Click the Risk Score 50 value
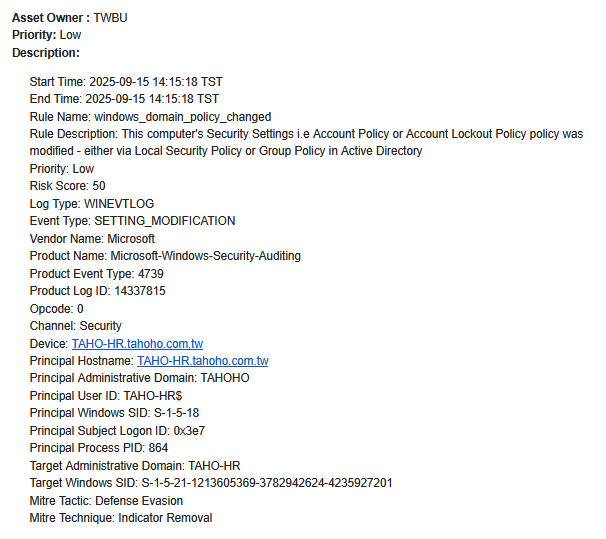 point(98,186)
